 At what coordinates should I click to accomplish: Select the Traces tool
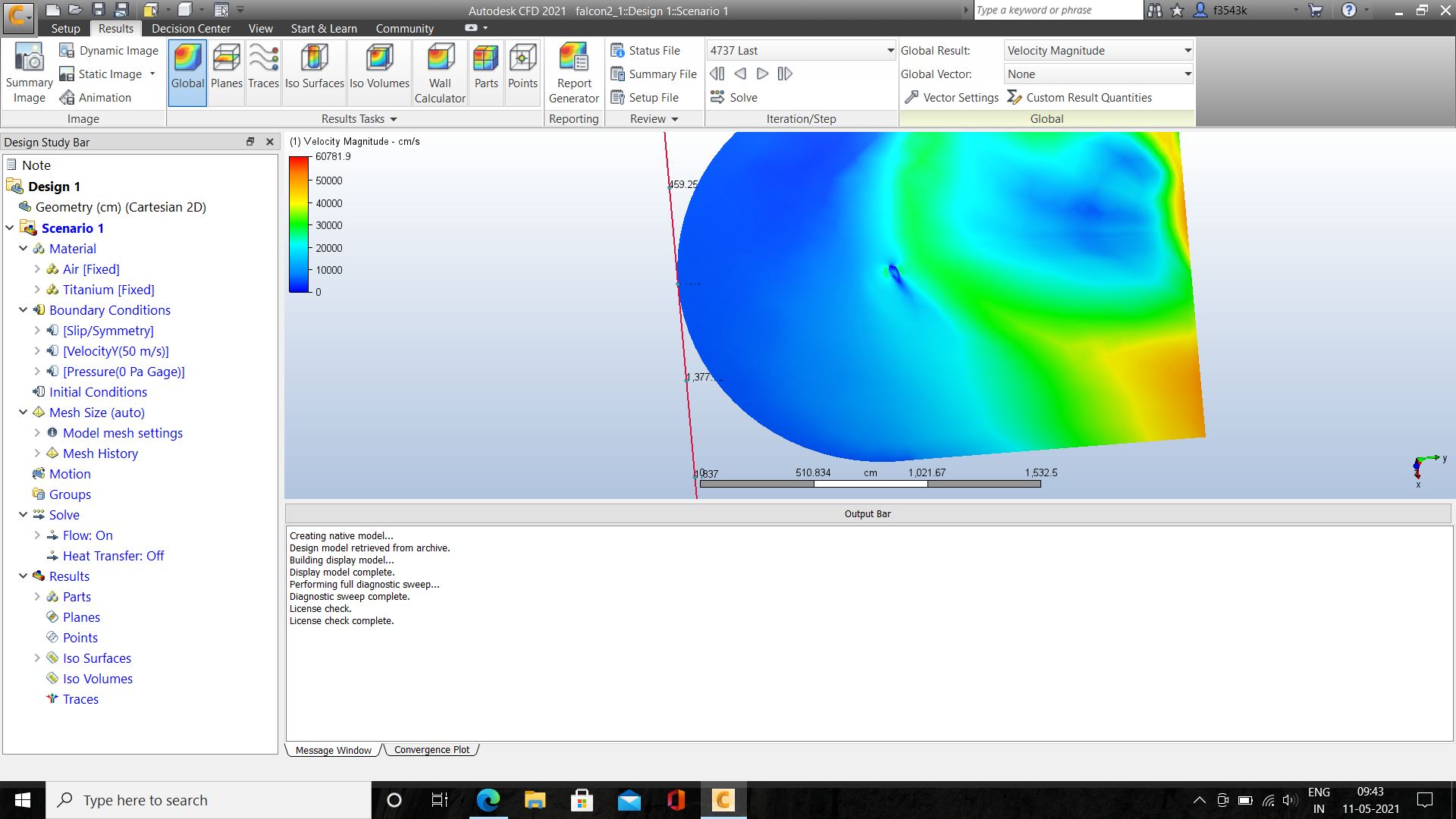click(262, 72)
